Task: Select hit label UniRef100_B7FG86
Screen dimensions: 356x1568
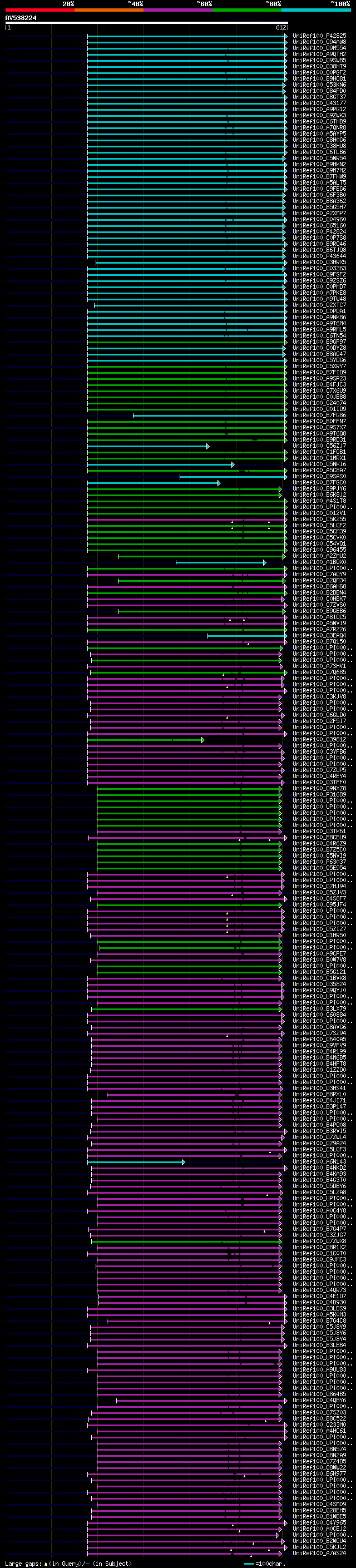Action: (x=319, y=415)
